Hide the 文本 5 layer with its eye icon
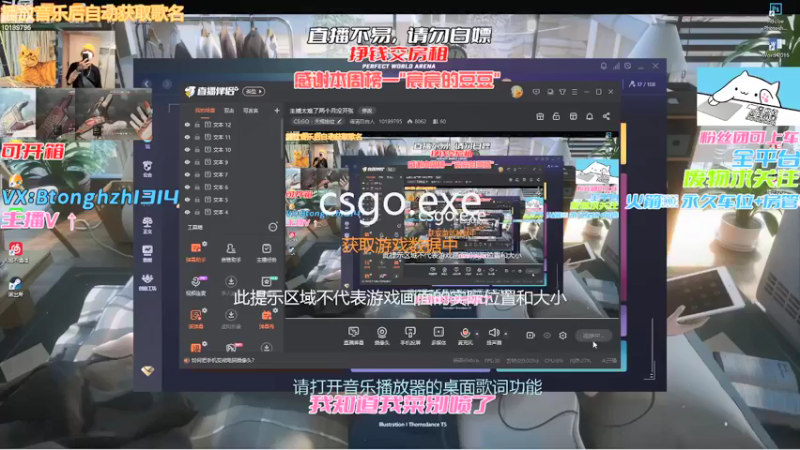 187,199
